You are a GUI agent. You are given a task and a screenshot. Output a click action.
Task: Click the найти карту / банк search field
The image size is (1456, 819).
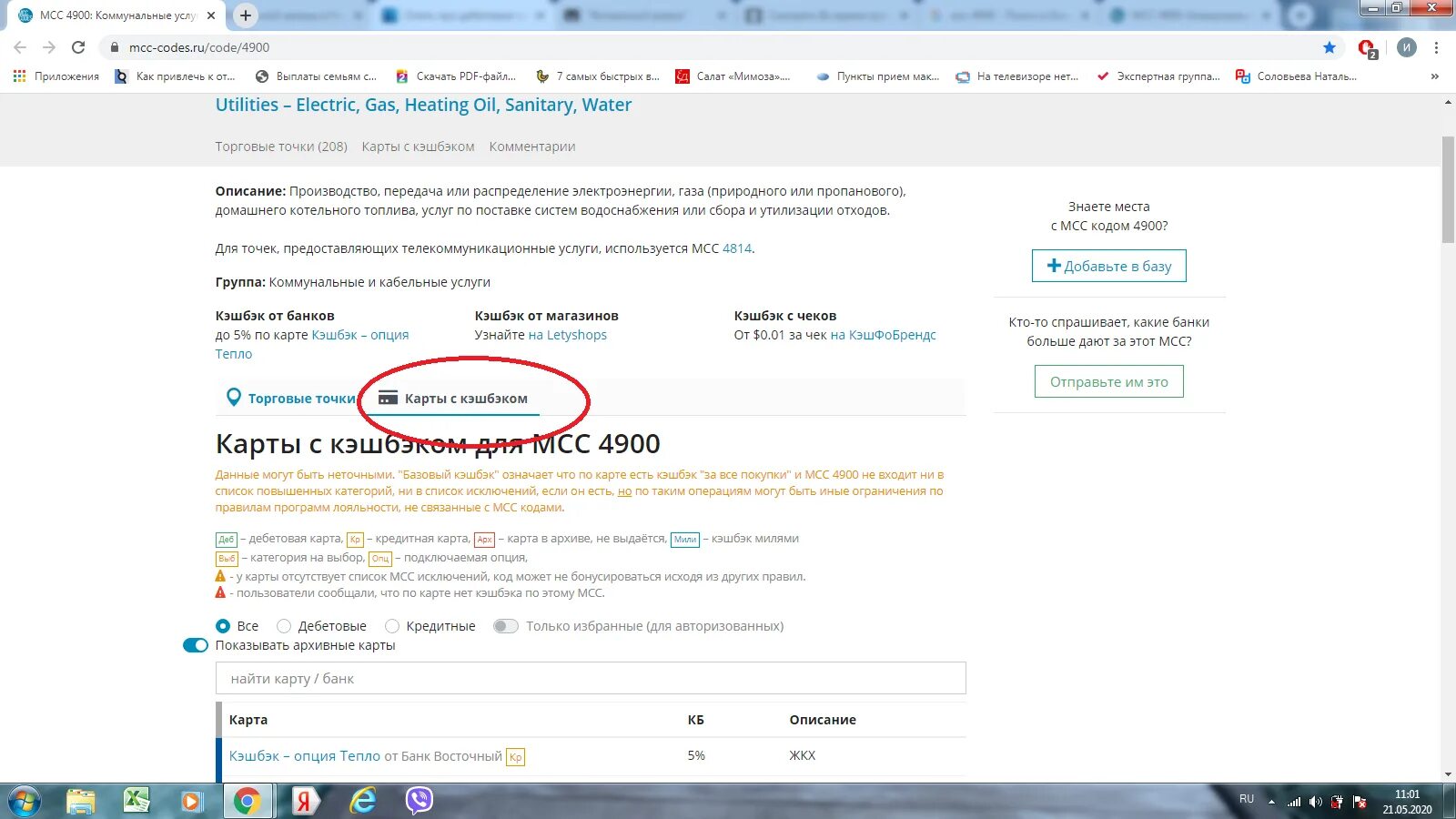(591, 678)
